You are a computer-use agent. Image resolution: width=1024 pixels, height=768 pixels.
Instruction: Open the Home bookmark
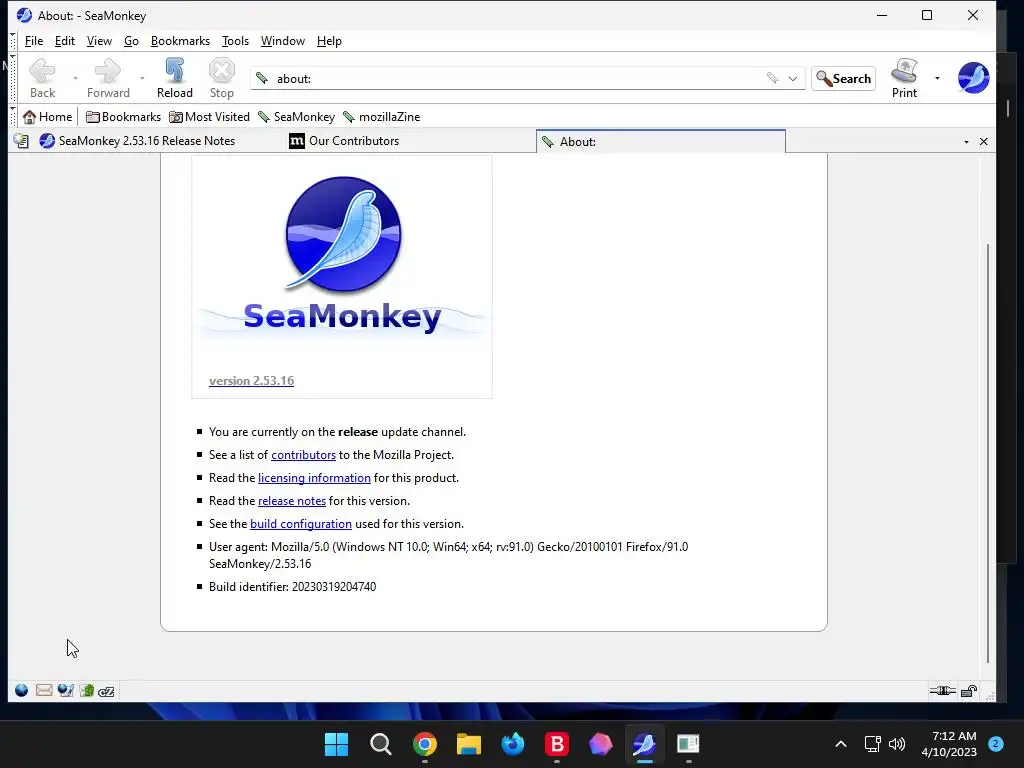[x=47, y=117]
